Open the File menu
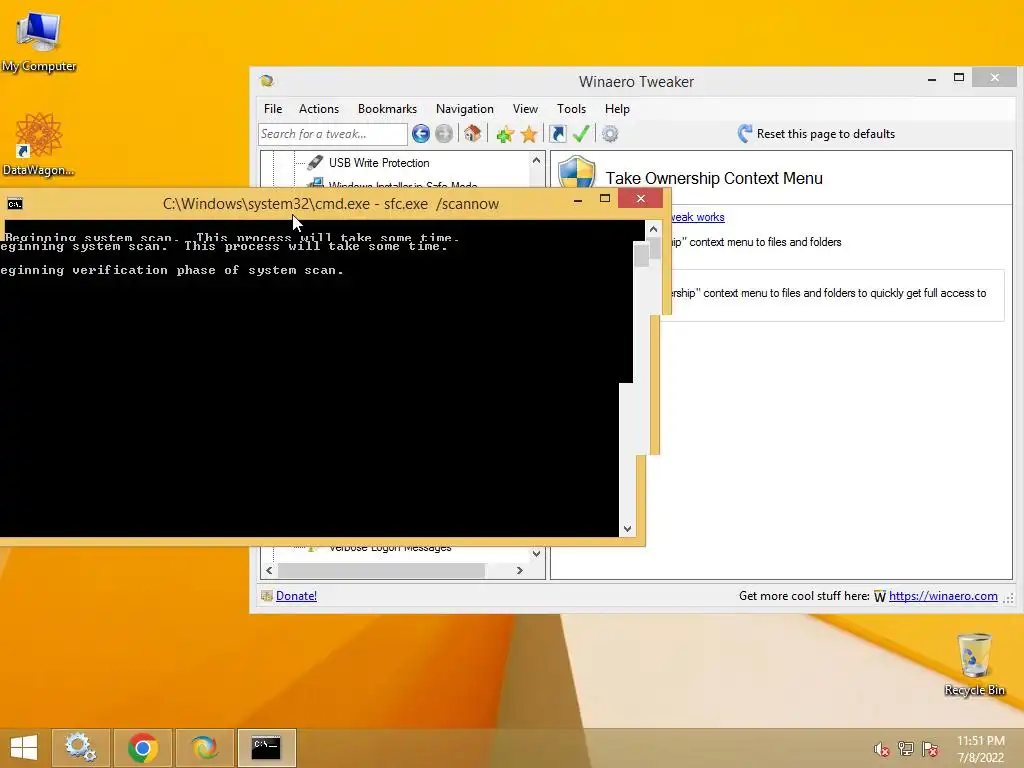The width and height of the screenshot is (1024, 768). pyautogui.click(x=273, y=109)
